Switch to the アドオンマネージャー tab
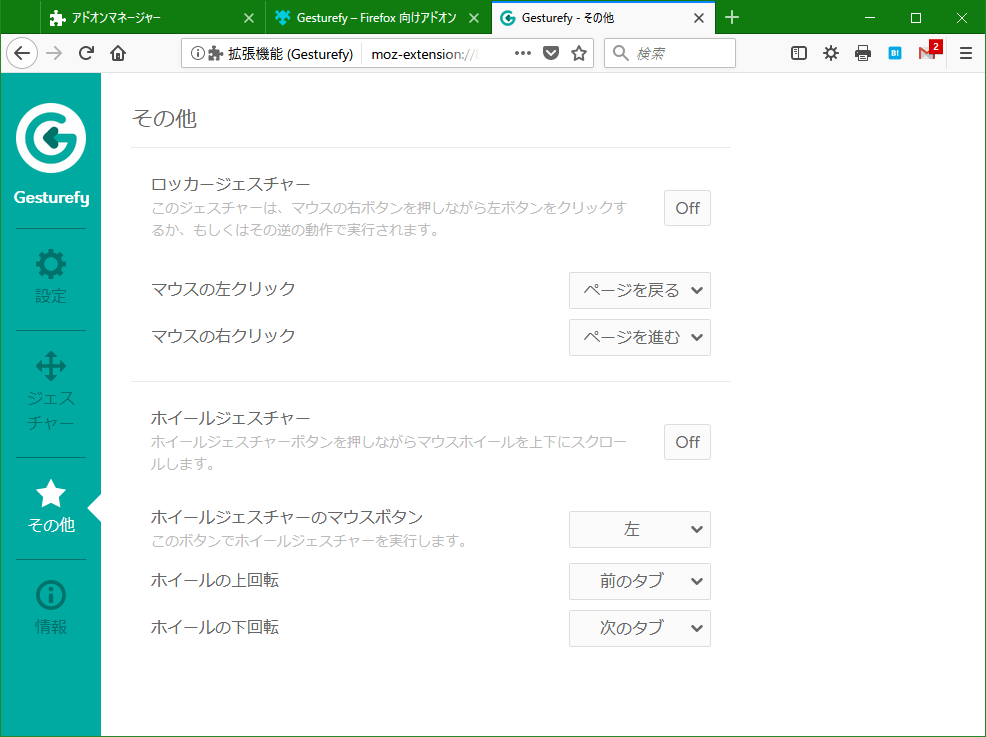 pyautogui.click(x=152, y=18)
